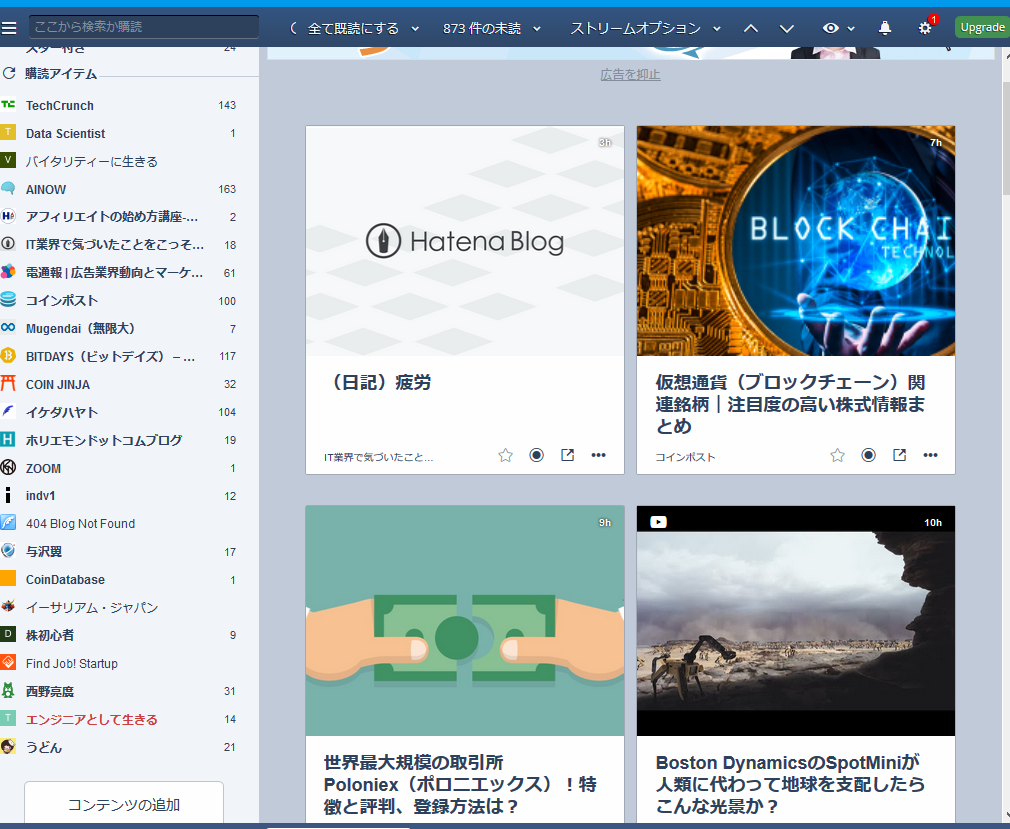Viewport: 1010px width, 829px height.
Task: Click the search field ここから検索か購読
Action: 144,27
